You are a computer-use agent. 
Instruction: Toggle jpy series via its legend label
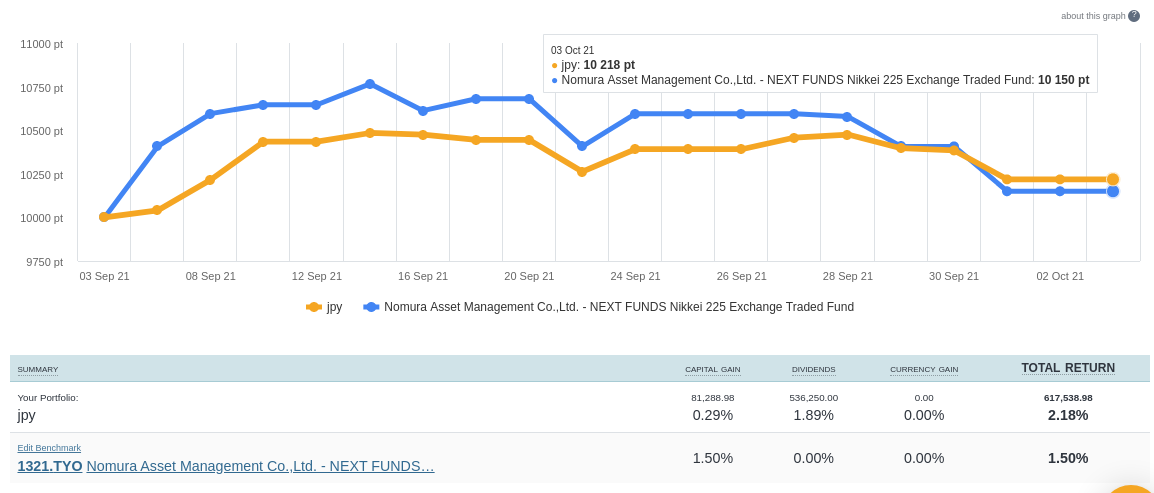334,307
